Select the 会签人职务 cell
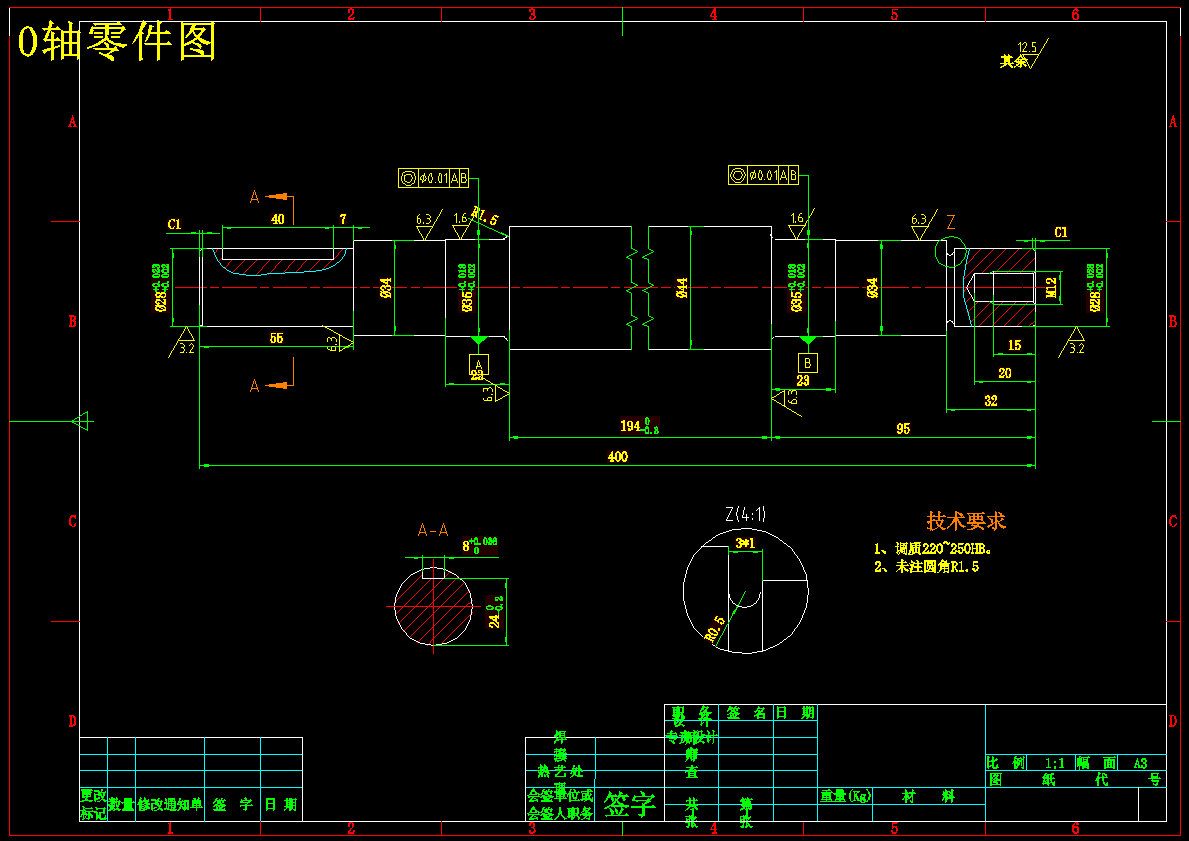The width and height of the screenshot is (1189, 841). pyautogui.click(x=560, y=813)
